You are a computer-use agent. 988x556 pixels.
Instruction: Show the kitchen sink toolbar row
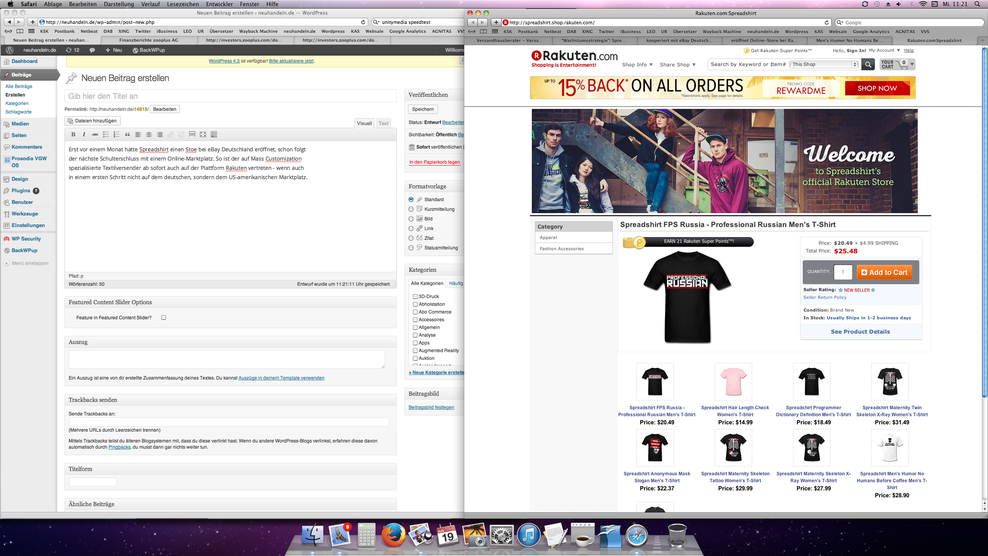click(x=214, y=134)
